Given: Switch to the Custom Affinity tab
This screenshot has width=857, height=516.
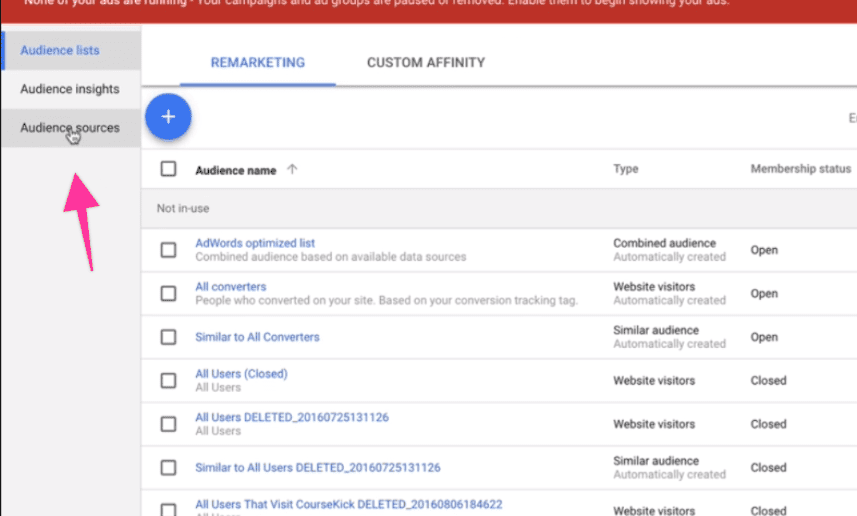Looking at the screenshot, I should [x=426, y=62].
